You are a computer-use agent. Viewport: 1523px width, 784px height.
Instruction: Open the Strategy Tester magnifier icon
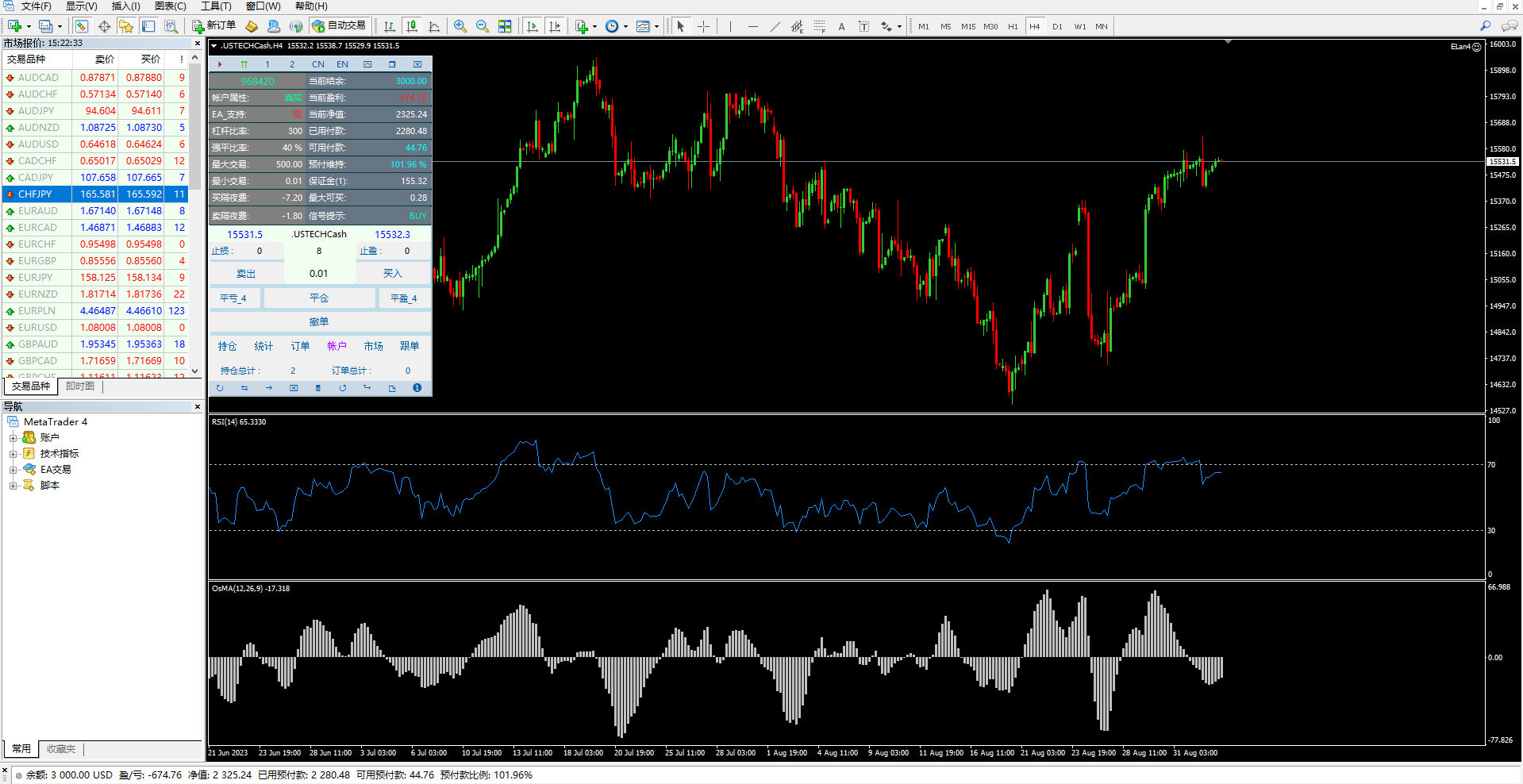[x=171, y=26]
